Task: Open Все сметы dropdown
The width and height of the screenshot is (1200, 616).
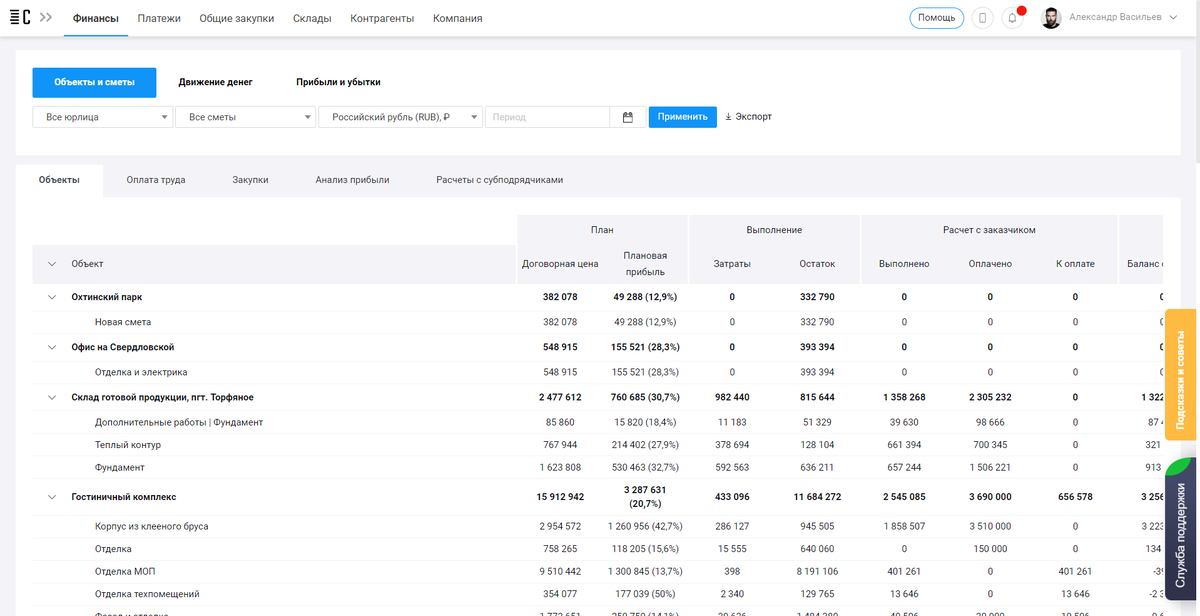Action: (x=245, y=117)
